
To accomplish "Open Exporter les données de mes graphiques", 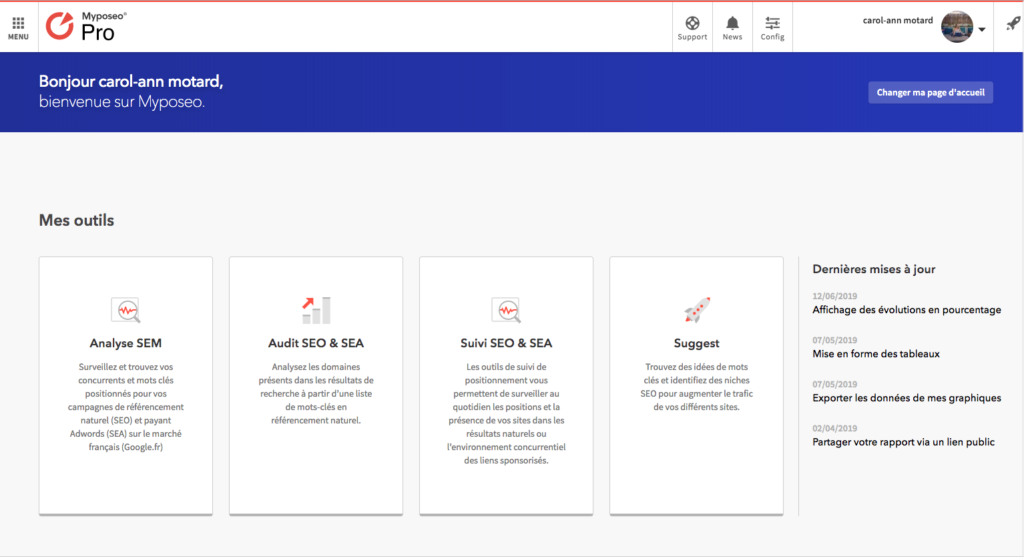I will 906,398.
